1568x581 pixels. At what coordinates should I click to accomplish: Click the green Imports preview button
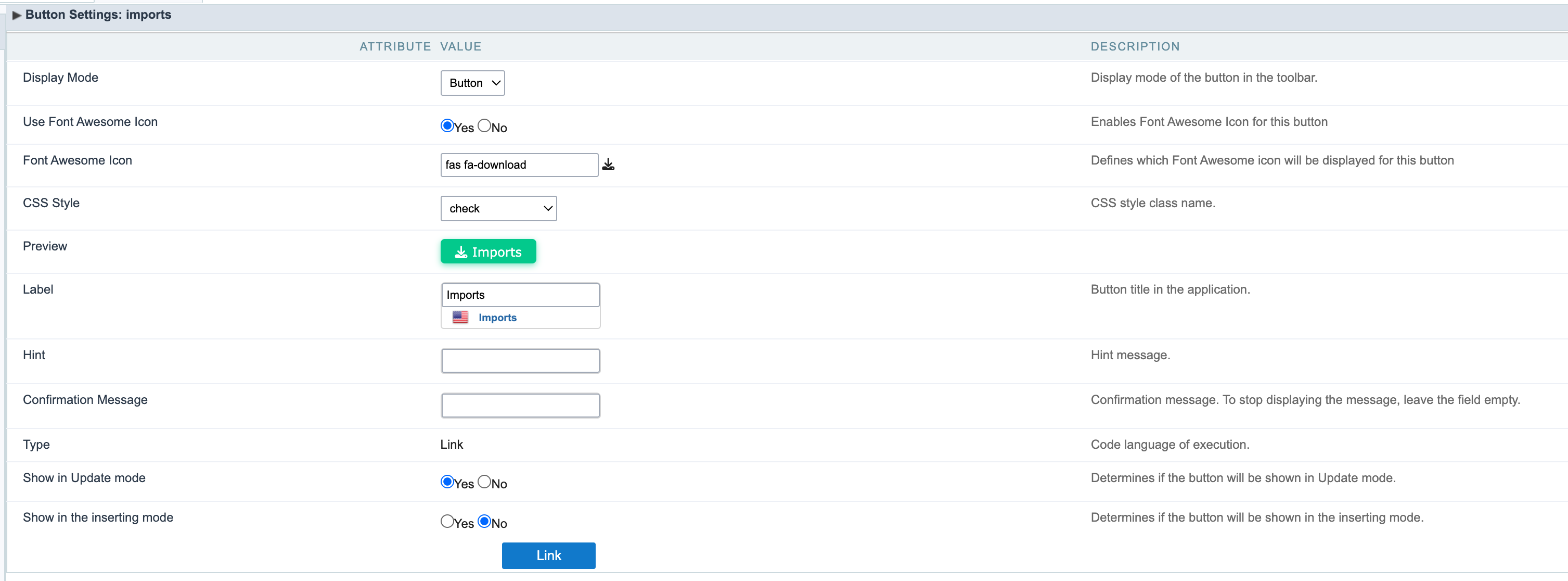coord(488,251)
